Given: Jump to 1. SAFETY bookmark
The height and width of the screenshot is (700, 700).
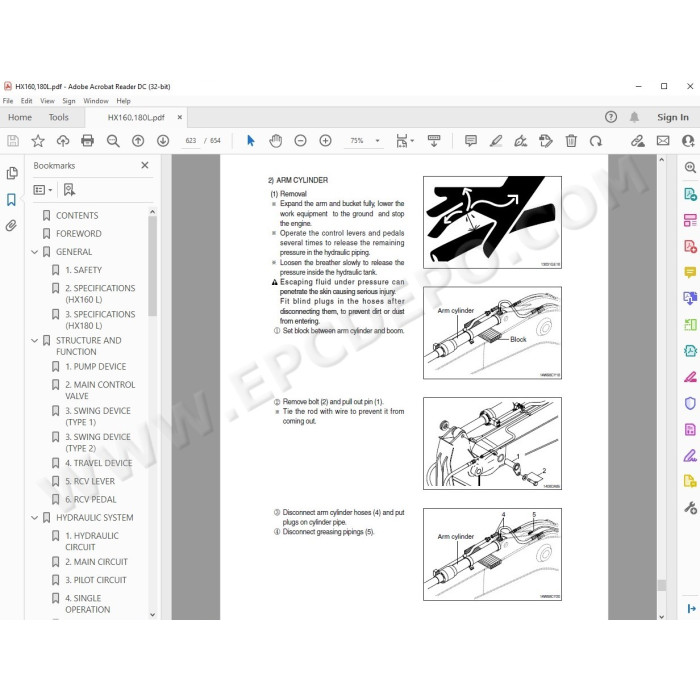Looking at the screenshot, I should click(x=83, y=270).
